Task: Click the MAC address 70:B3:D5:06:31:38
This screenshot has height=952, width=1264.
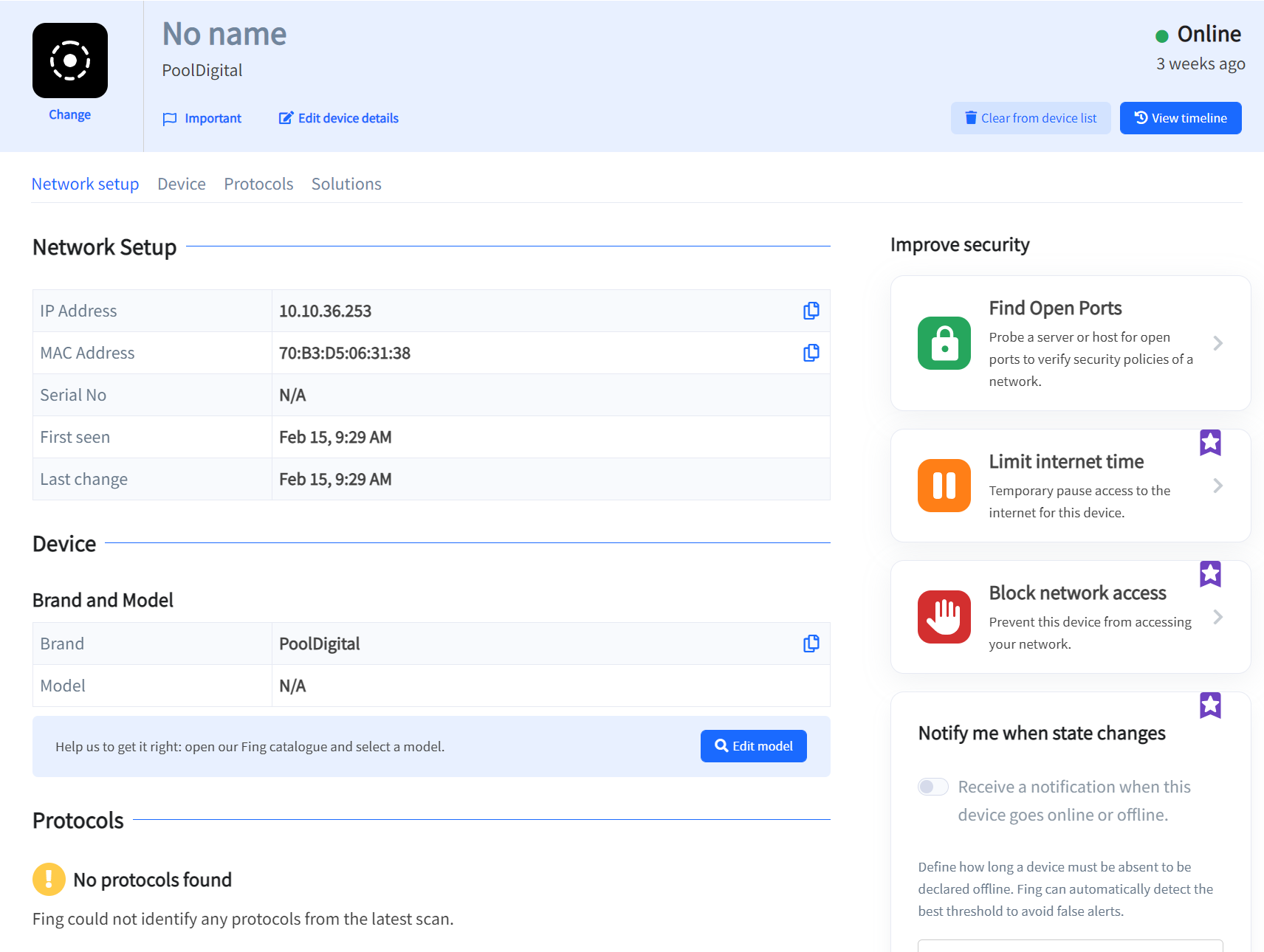Action: pyautogui.click(x=345, y=353)
